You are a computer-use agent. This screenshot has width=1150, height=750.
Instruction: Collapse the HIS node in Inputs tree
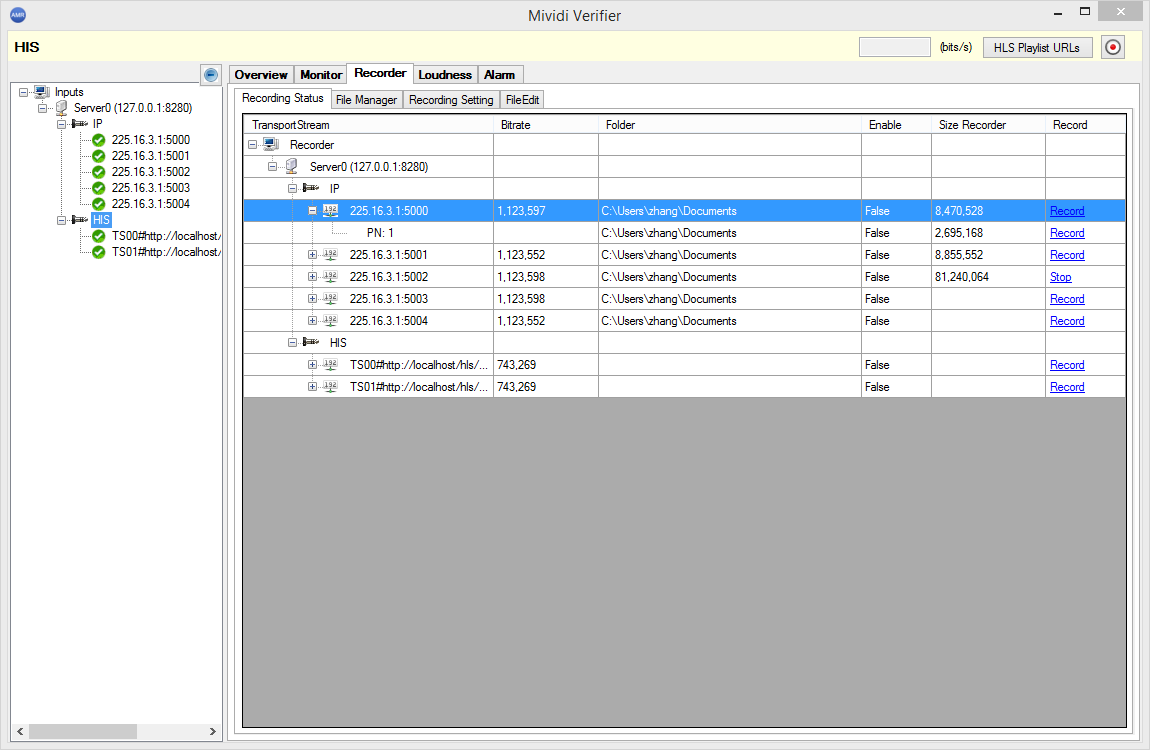[61, 220]
